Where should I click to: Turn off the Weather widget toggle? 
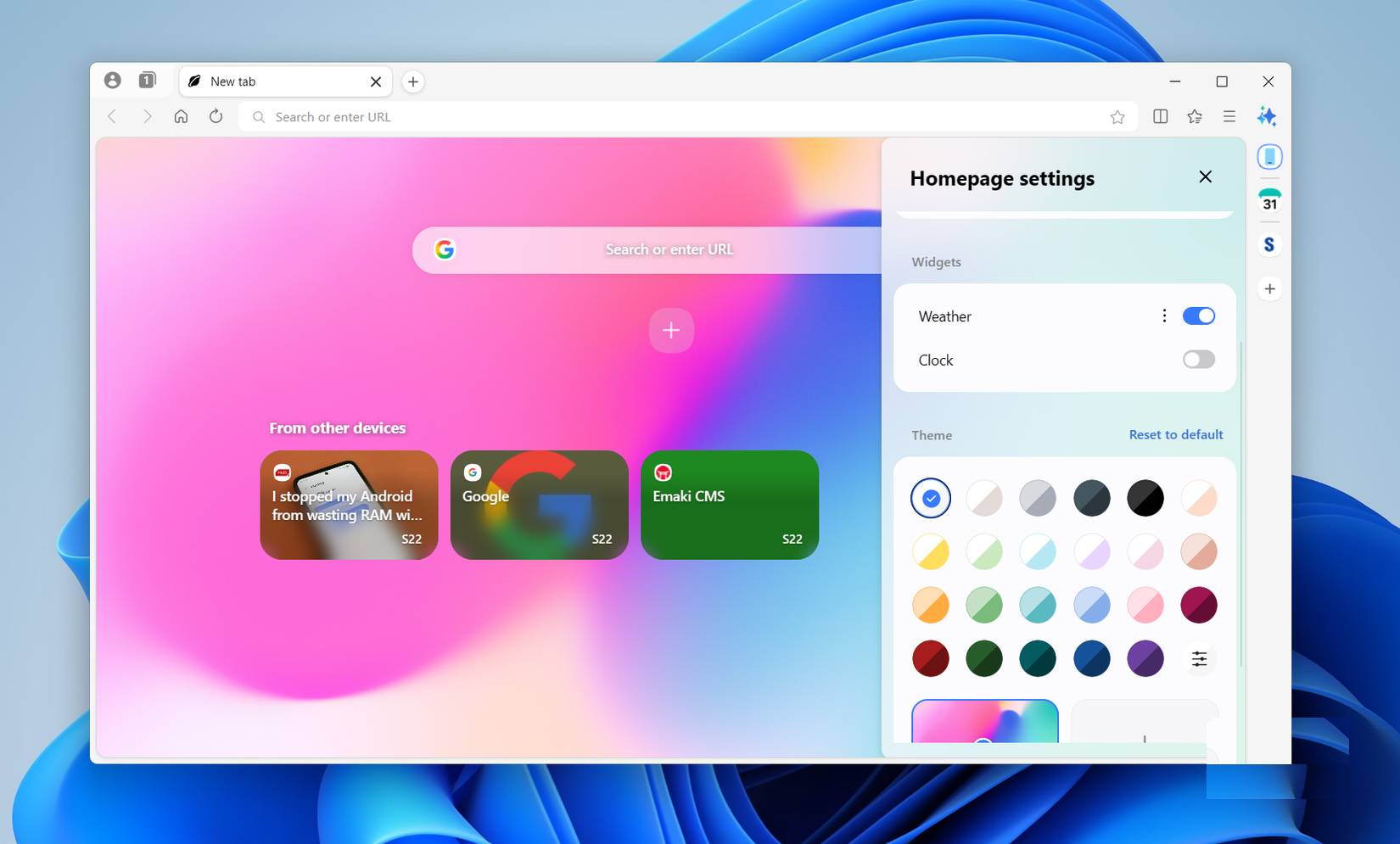(1199, 316)
